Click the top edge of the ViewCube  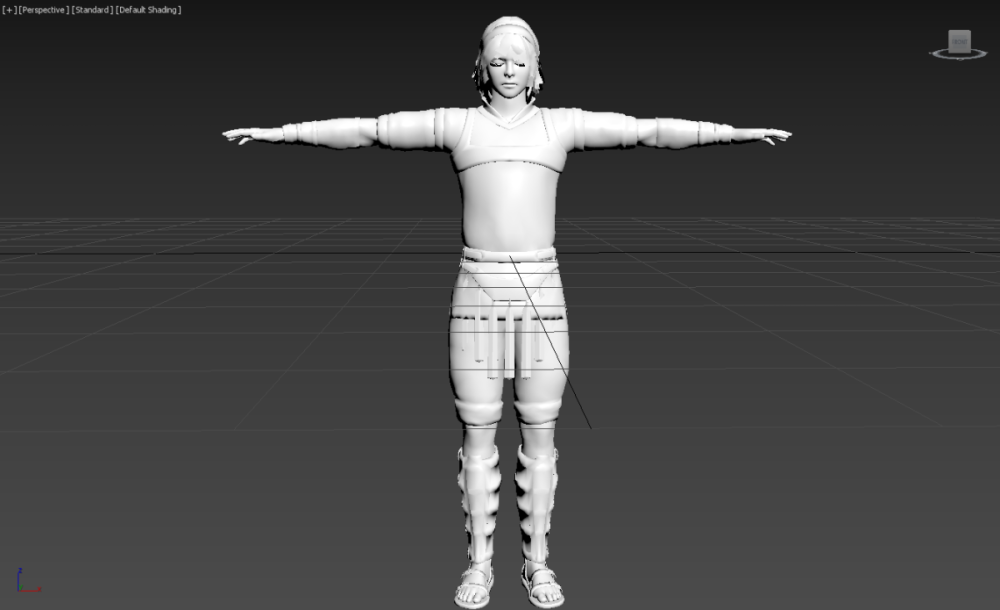click(960, 30)
